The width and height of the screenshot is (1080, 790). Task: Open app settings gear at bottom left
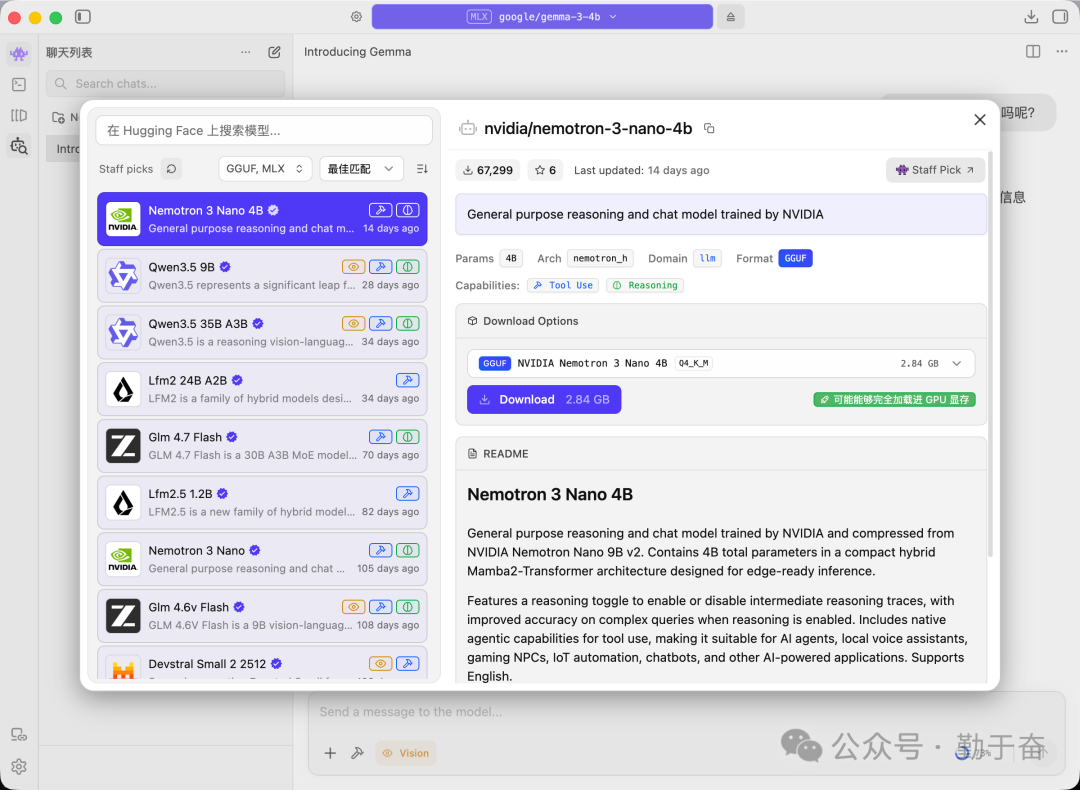(x=19, y=767)
